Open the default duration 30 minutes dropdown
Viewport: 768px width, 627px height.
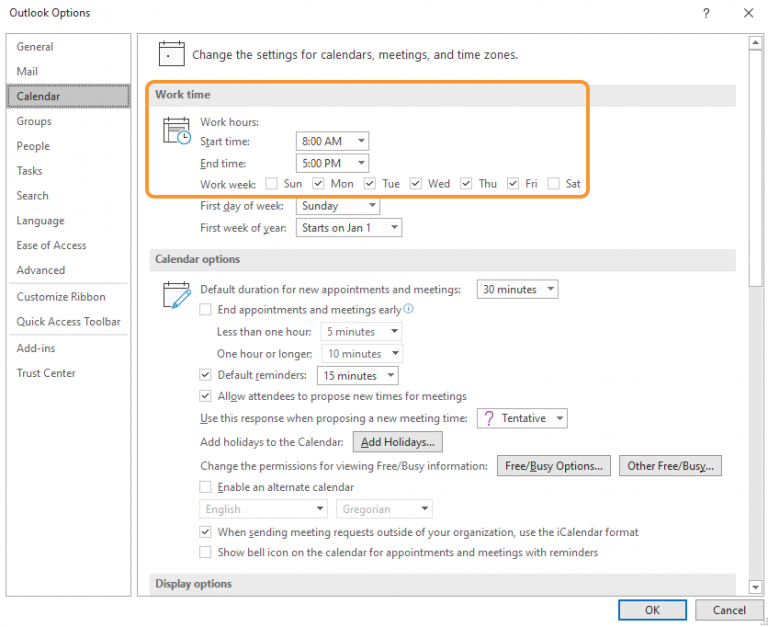tap(517, 289)
